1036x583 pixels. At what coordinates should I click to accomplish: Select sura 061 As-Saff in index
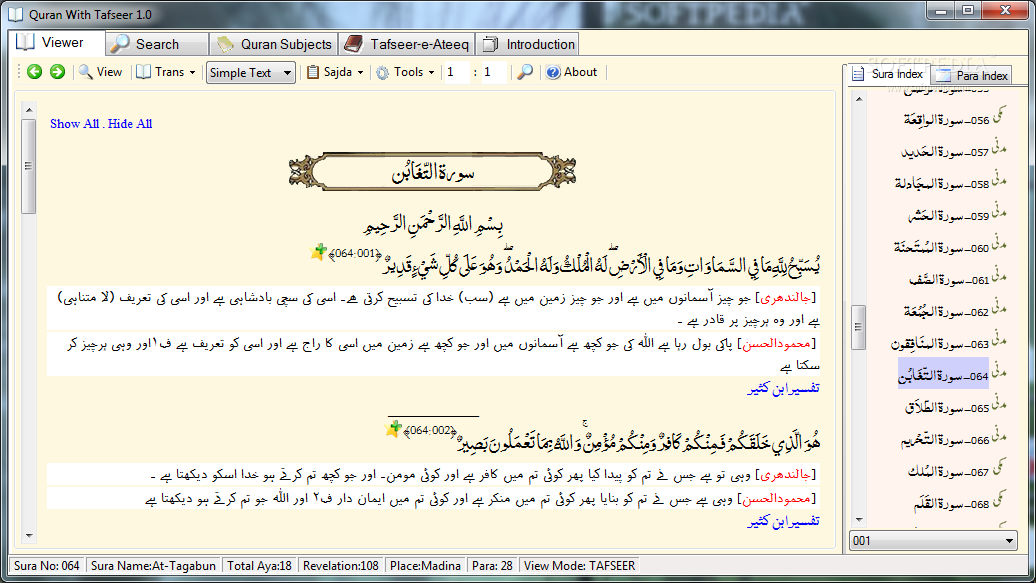(949, 280)
